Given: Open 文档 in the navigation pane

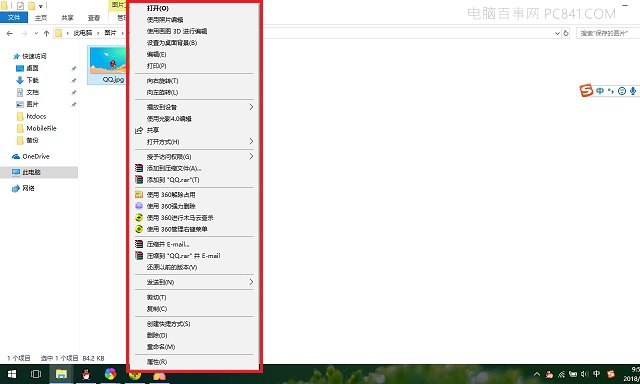Looking at the screenshot, I should point(32,92).
